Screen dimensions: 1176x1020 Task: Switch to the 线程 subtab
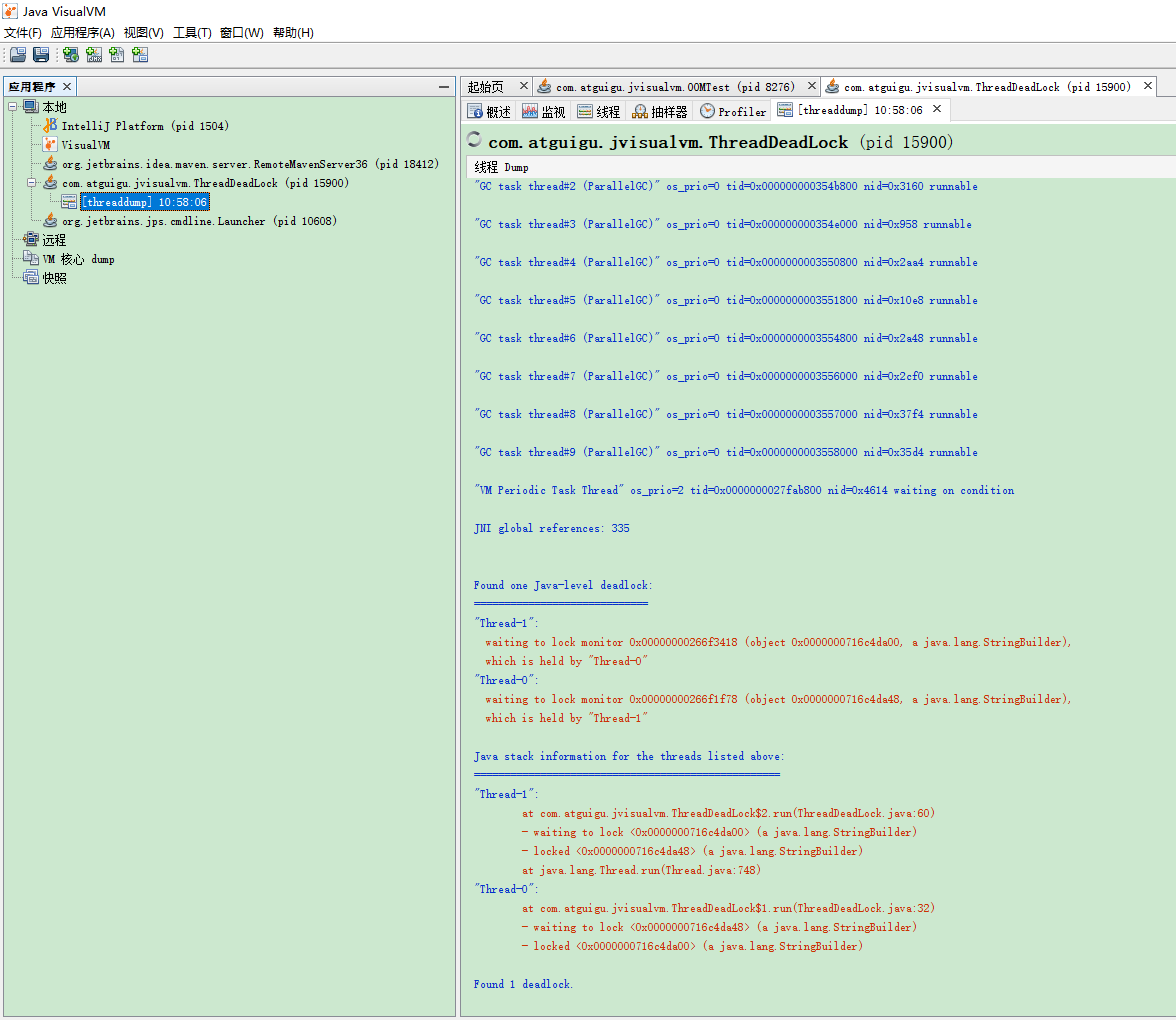coord(599,112)
